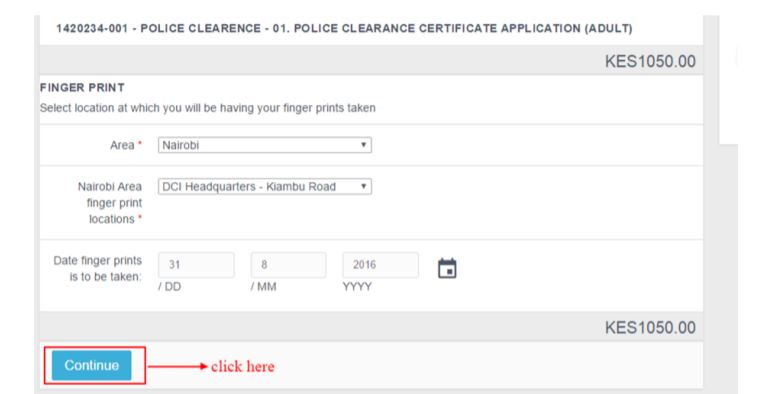Click the arrow on the finger print locations dropdown
Image resolution: width=762 pixels, height=394 pixels.
(x=363, y=187)
